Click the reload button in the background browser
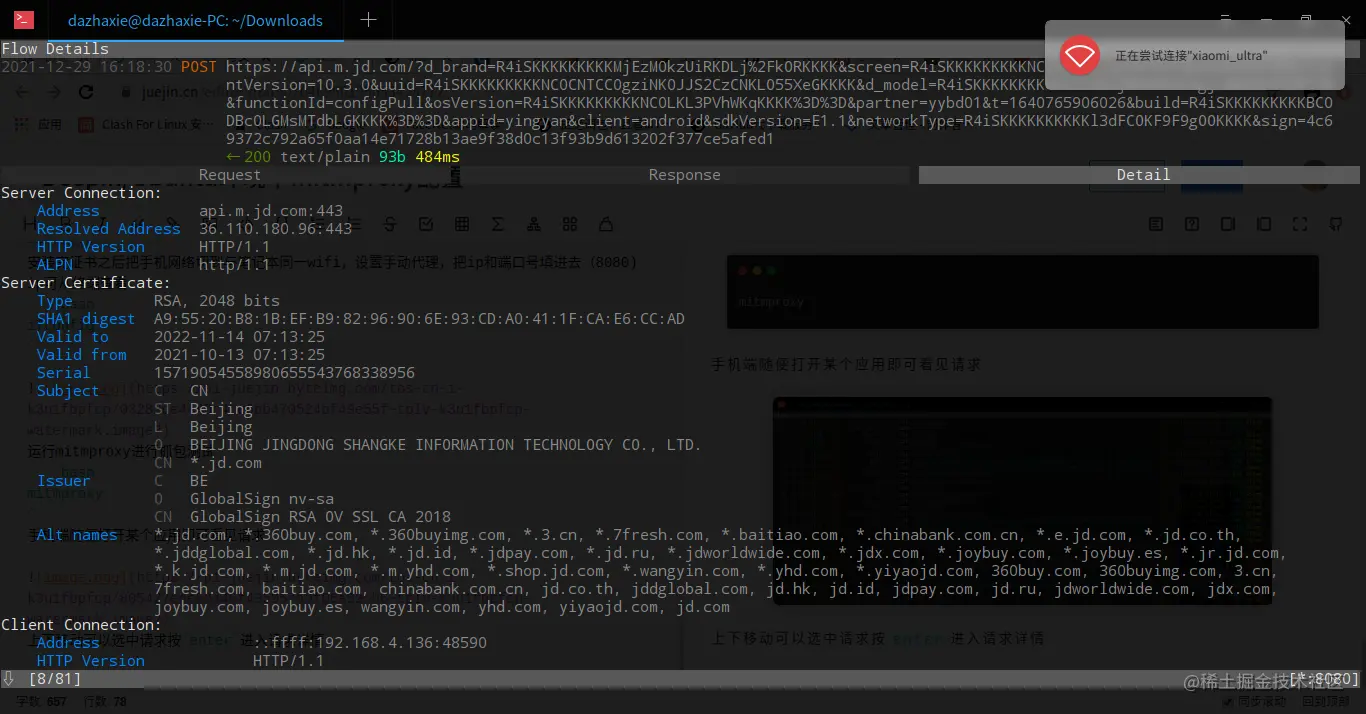Image resolution: width=1366 pixels, height=714 pixels. coord(86,92)
